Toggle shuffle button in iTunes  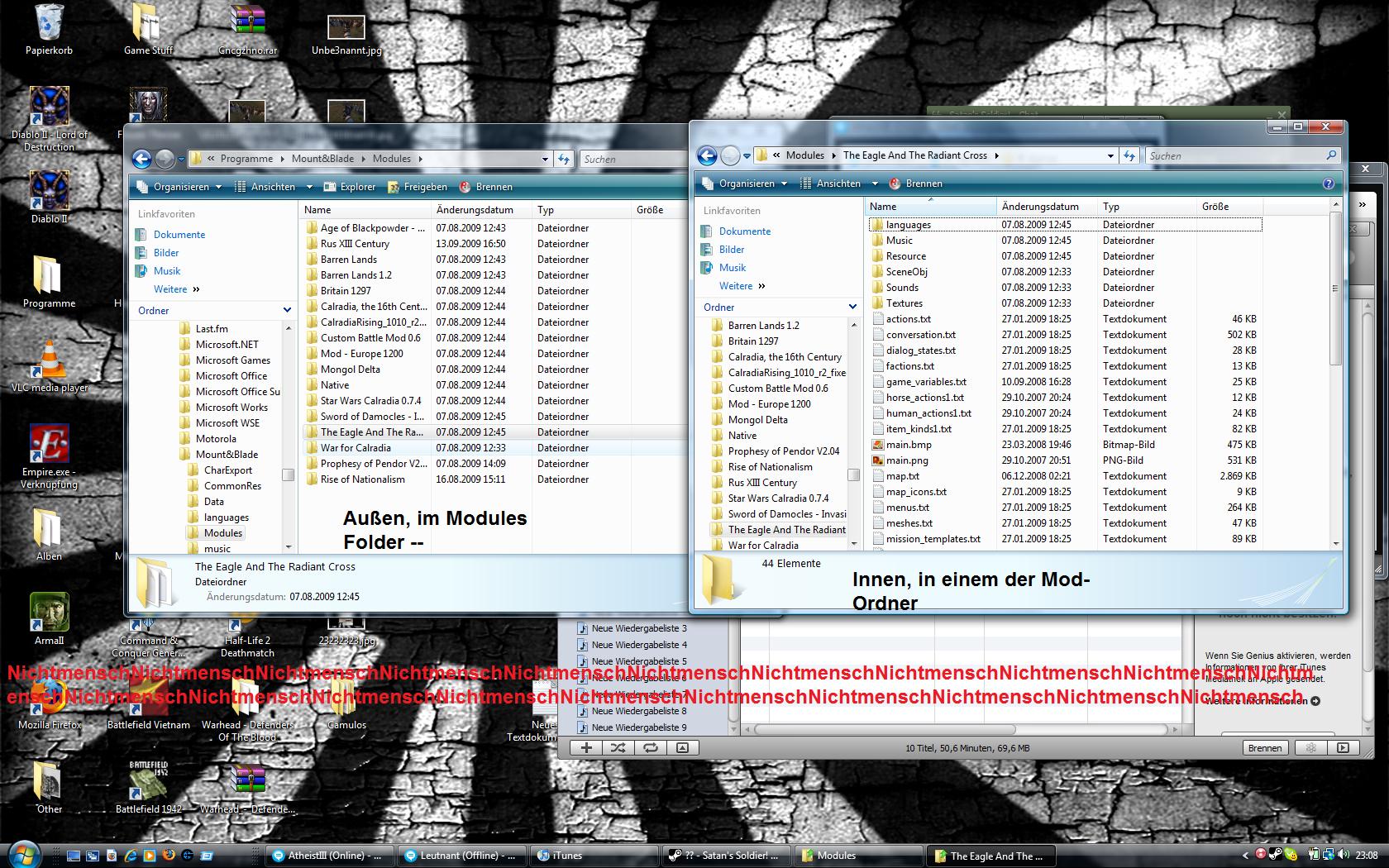[x=618, y=747]
